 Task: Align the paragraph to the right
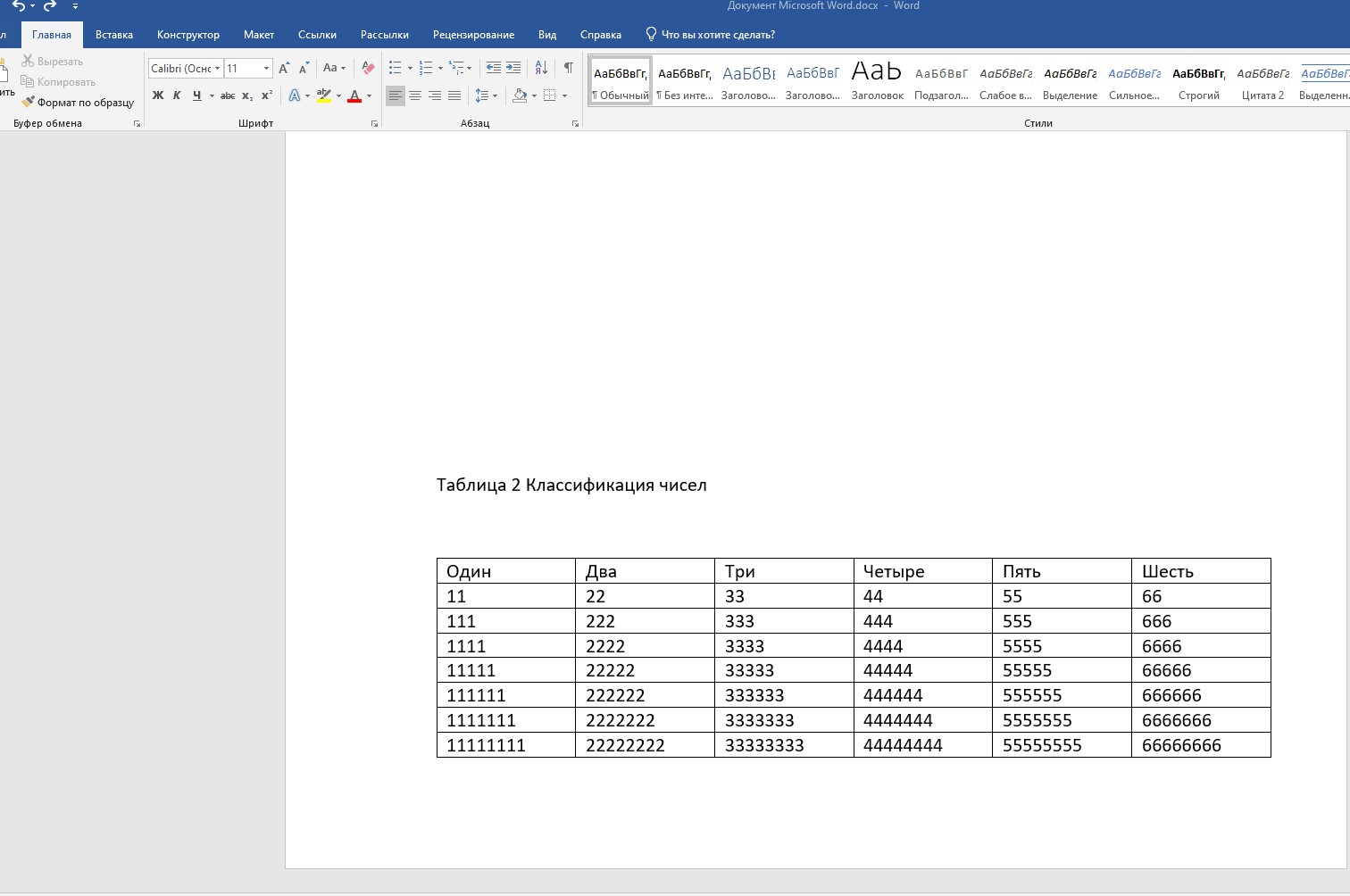(x=435, y=95)
